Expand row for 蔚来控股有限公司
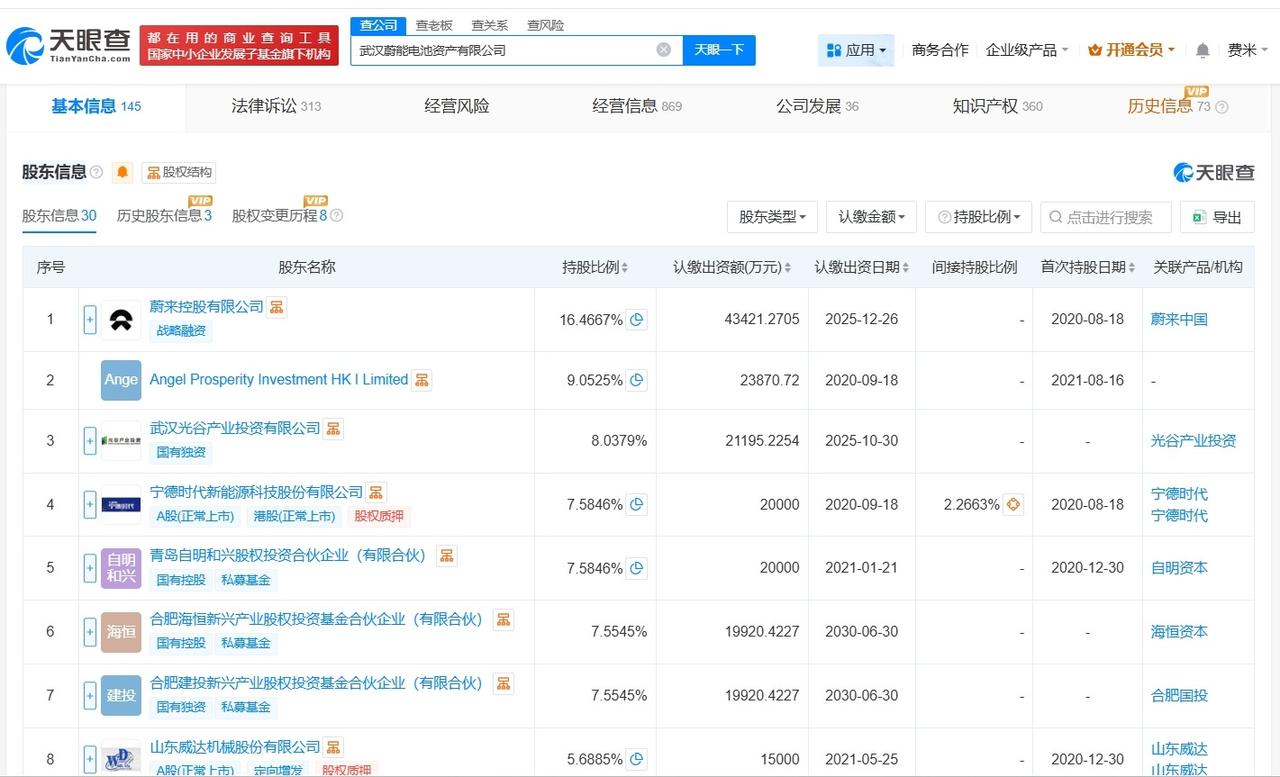Image resolution: width=1280 pixels, height=777 pixels. 90,320
